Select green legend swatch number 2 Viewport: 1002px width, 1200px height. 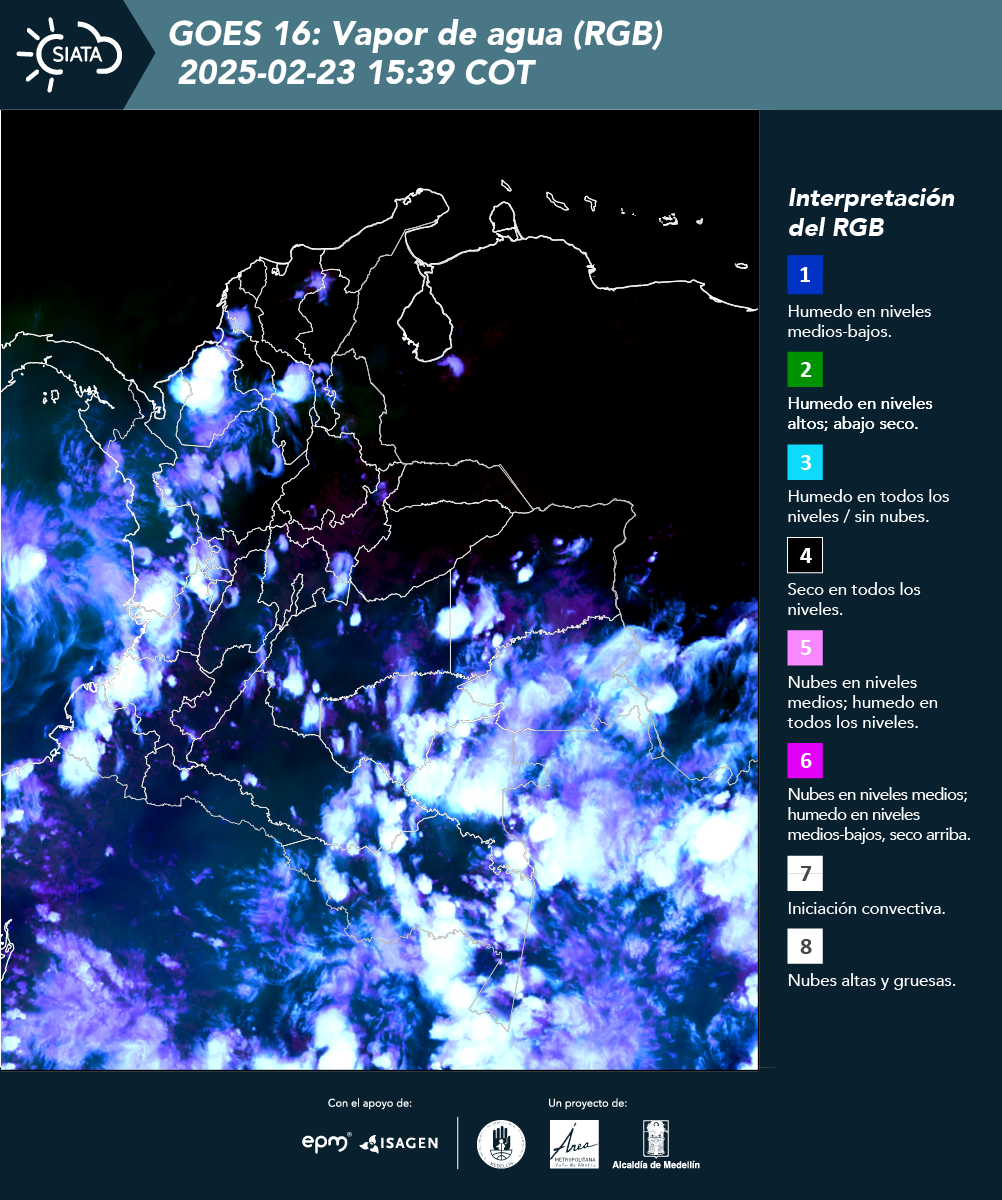pos(805,369)
